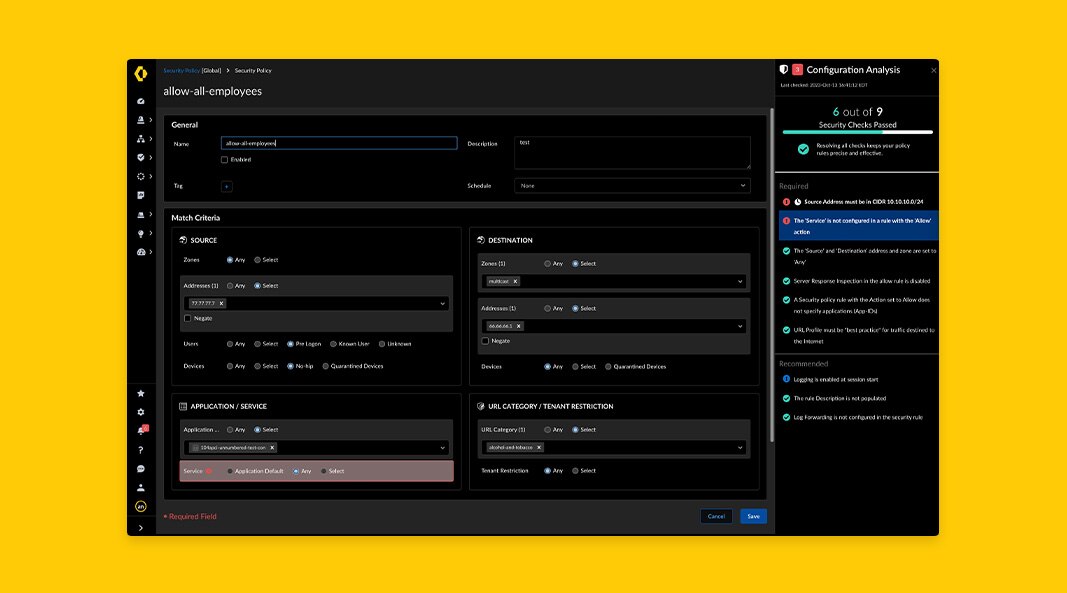
Task: Click the user profile icon in sidebar
Action: pyautogui.click(x=141, y=487)
